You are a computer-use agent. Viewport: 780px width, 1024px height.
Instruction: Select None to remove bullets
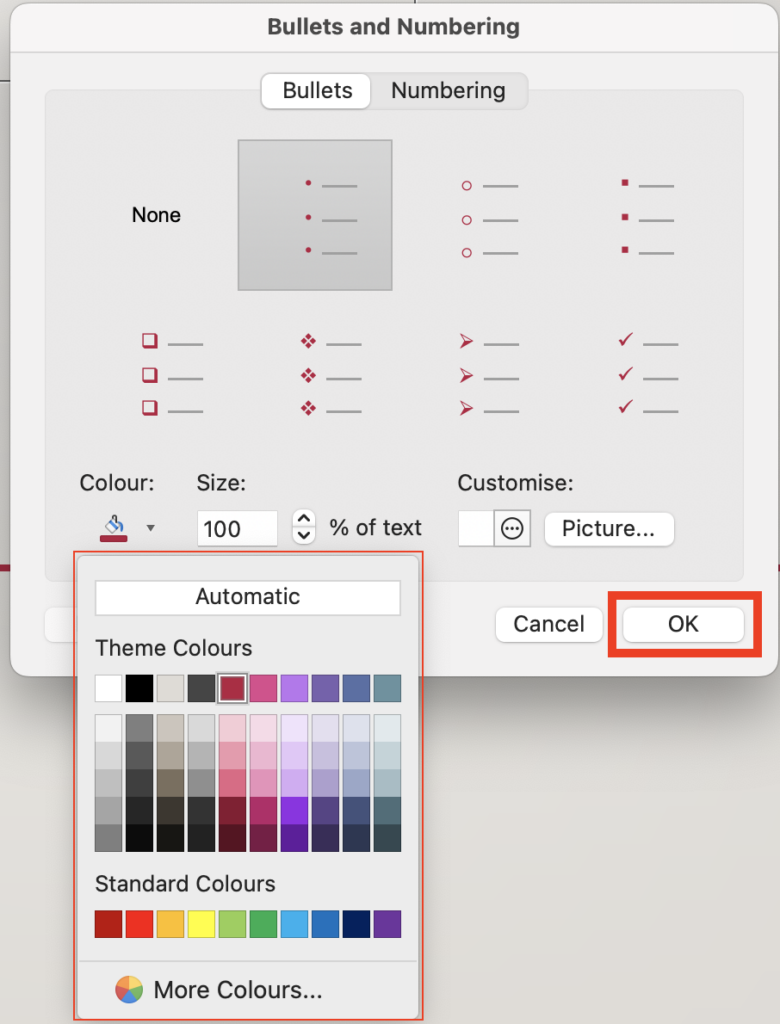click(x=156, y=214)
